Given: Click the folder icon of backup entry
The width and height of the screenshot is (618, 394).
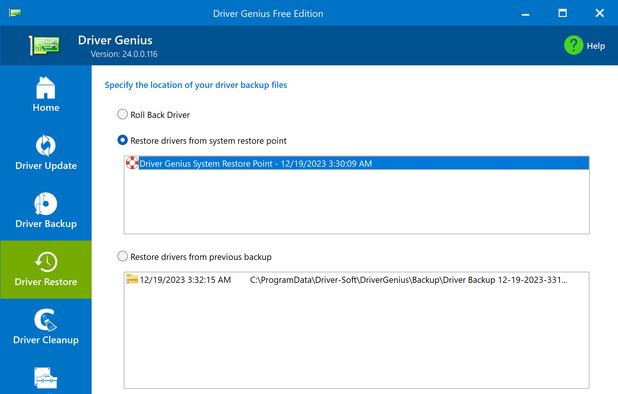Looking at the screenshot, I should click(x=132, y=279).
